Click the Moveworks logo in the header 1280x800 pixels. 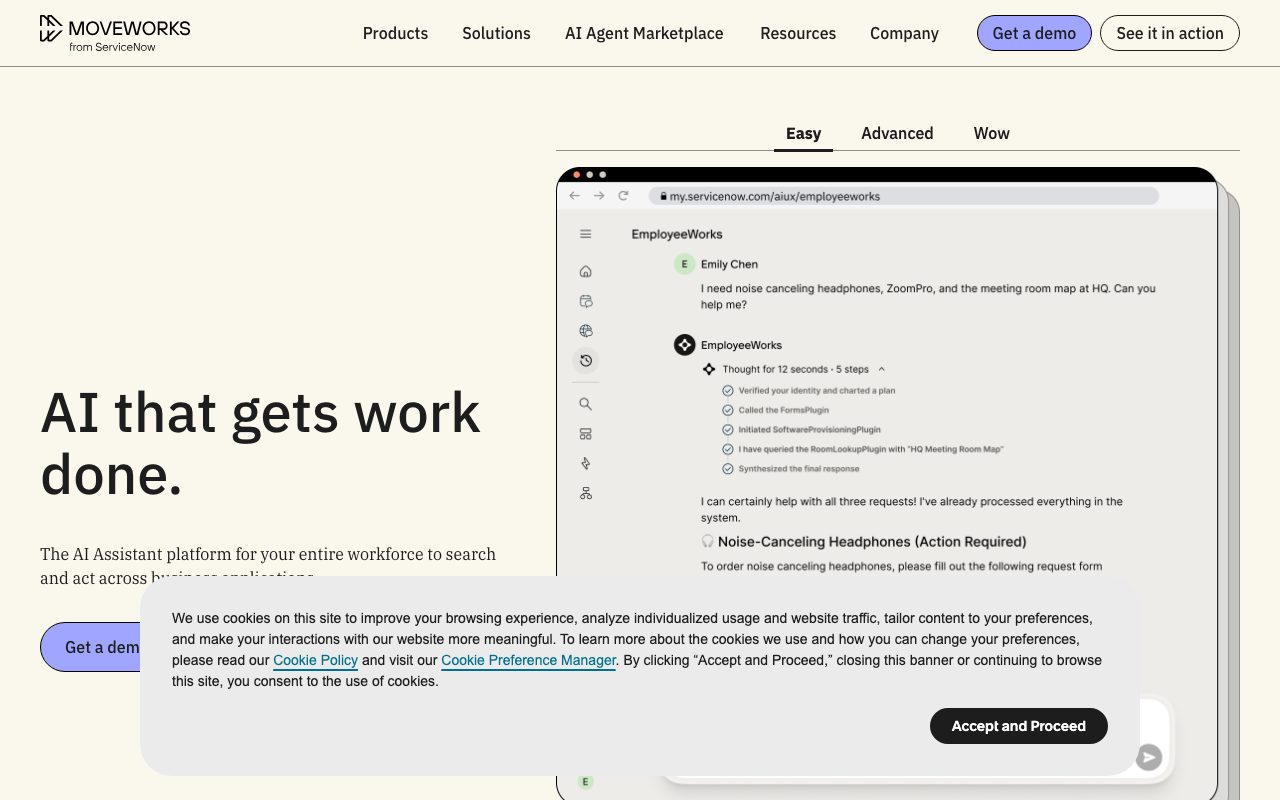pos(115,33)
